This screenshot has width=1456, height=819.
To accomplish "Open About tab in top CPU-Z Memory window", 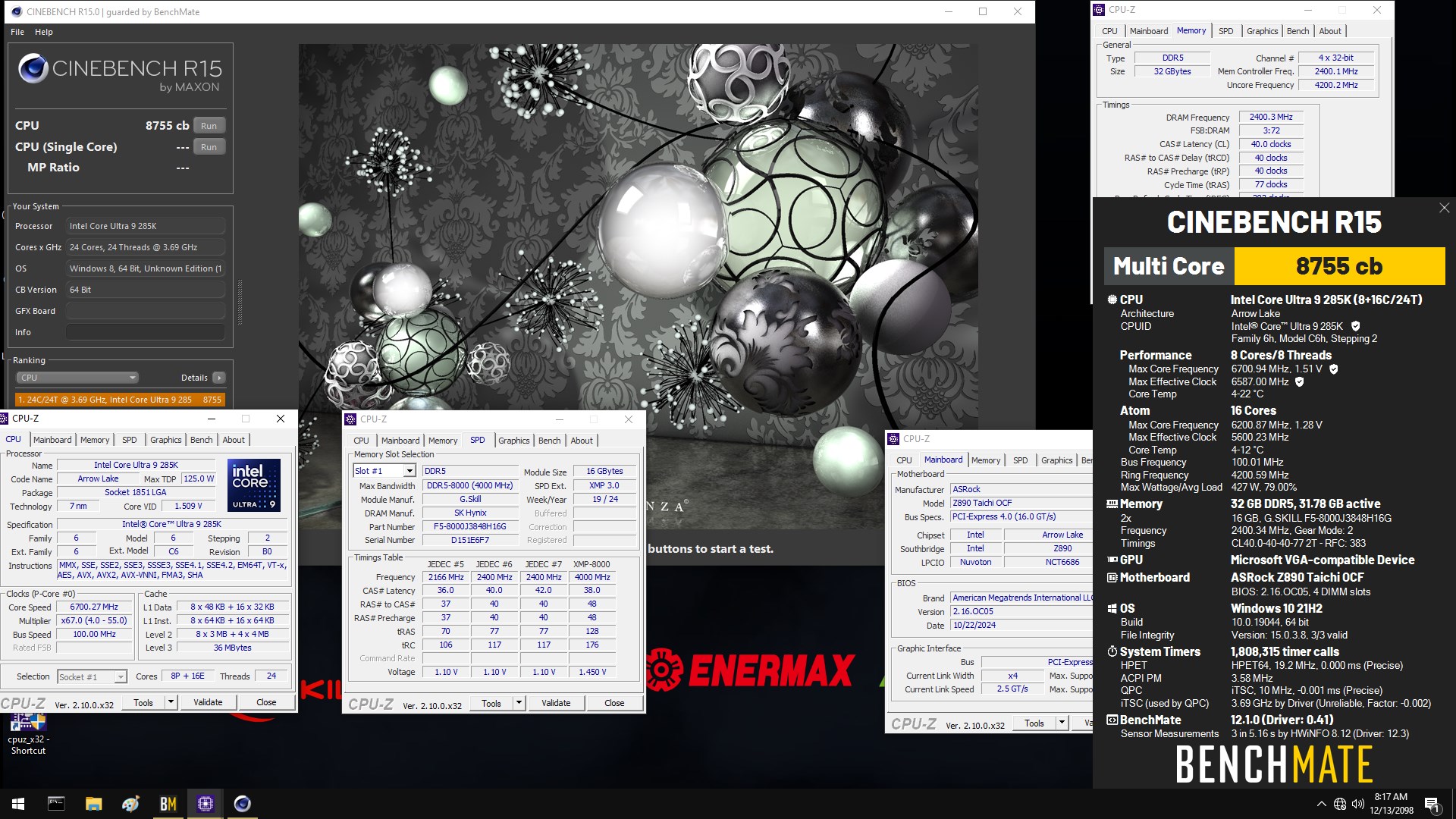I will (1330, 31).
